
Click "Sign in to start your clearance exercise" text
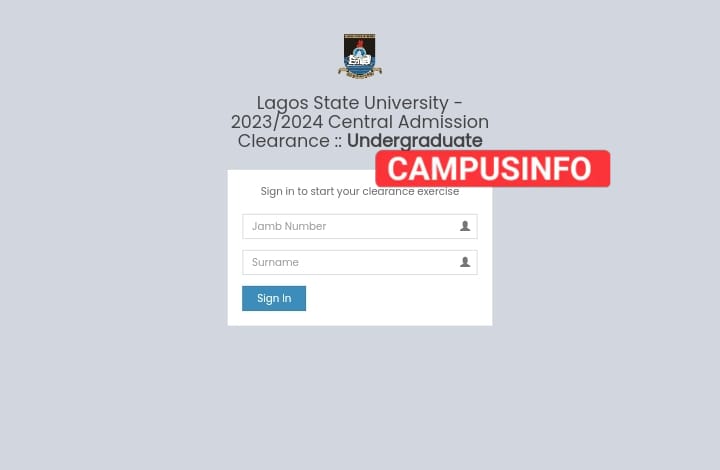(360, 191)
